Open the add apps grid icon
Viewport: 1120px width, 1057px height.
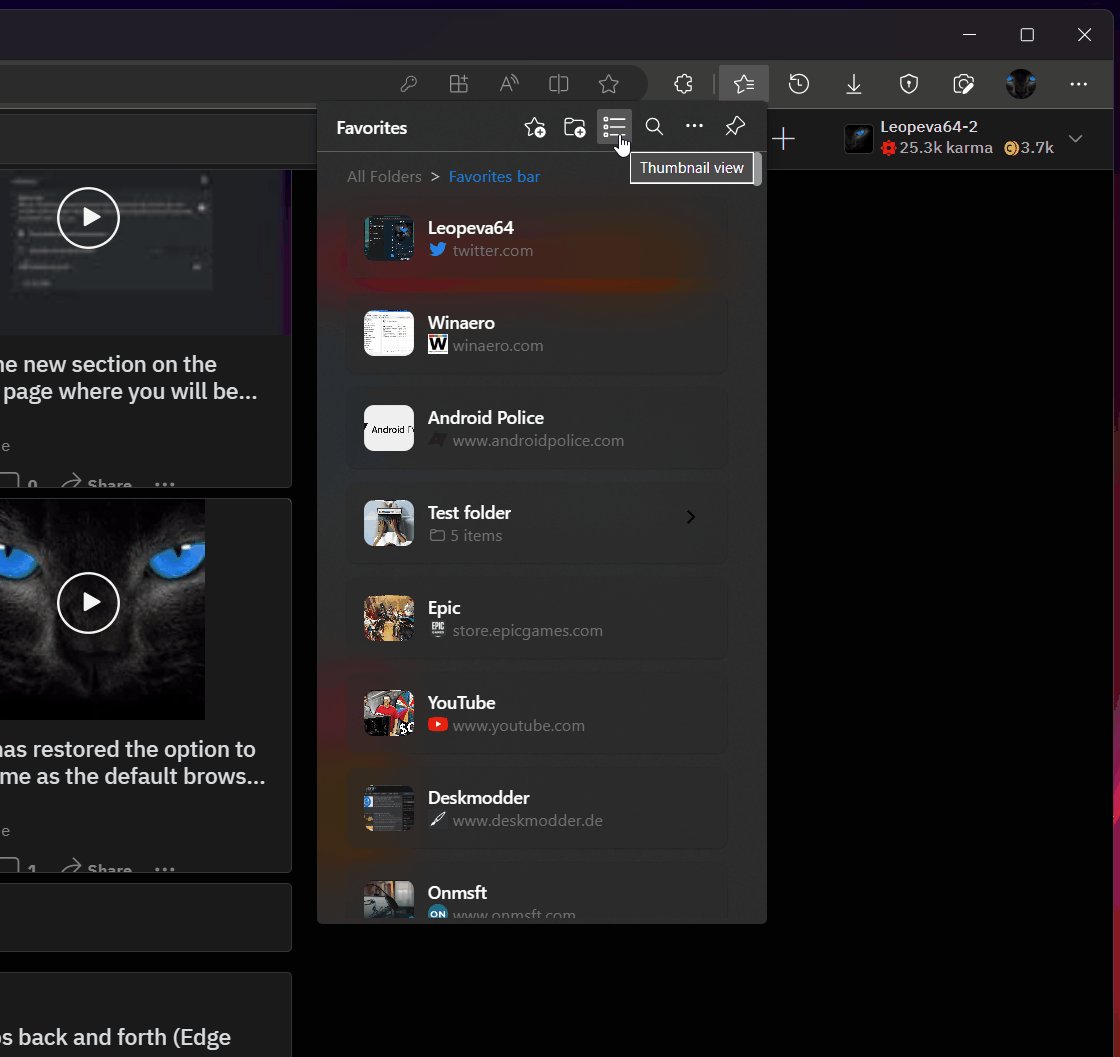pos(459,84)
